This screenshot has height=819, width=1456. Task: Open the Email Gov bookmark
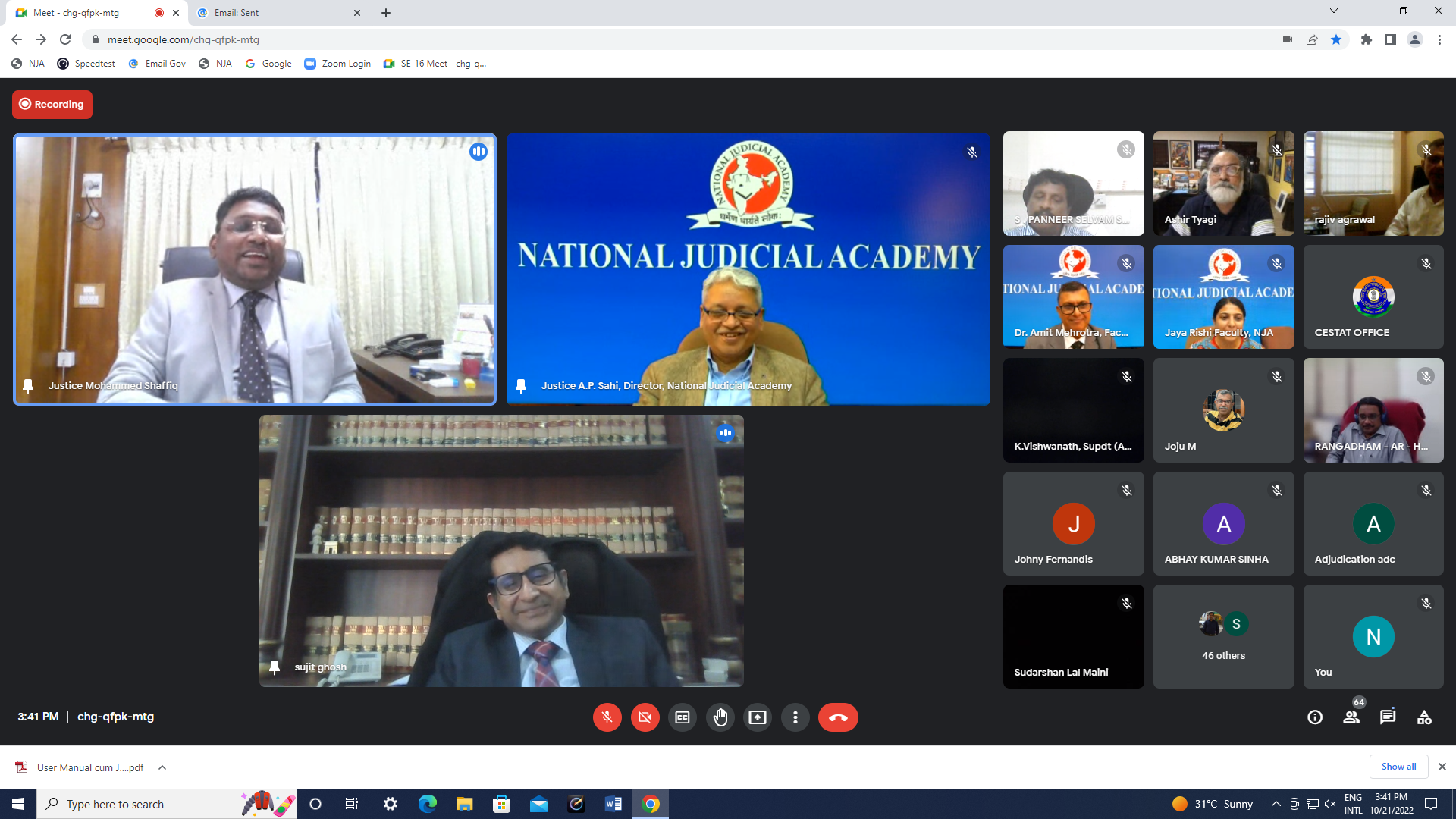click(x=157, y=64)
